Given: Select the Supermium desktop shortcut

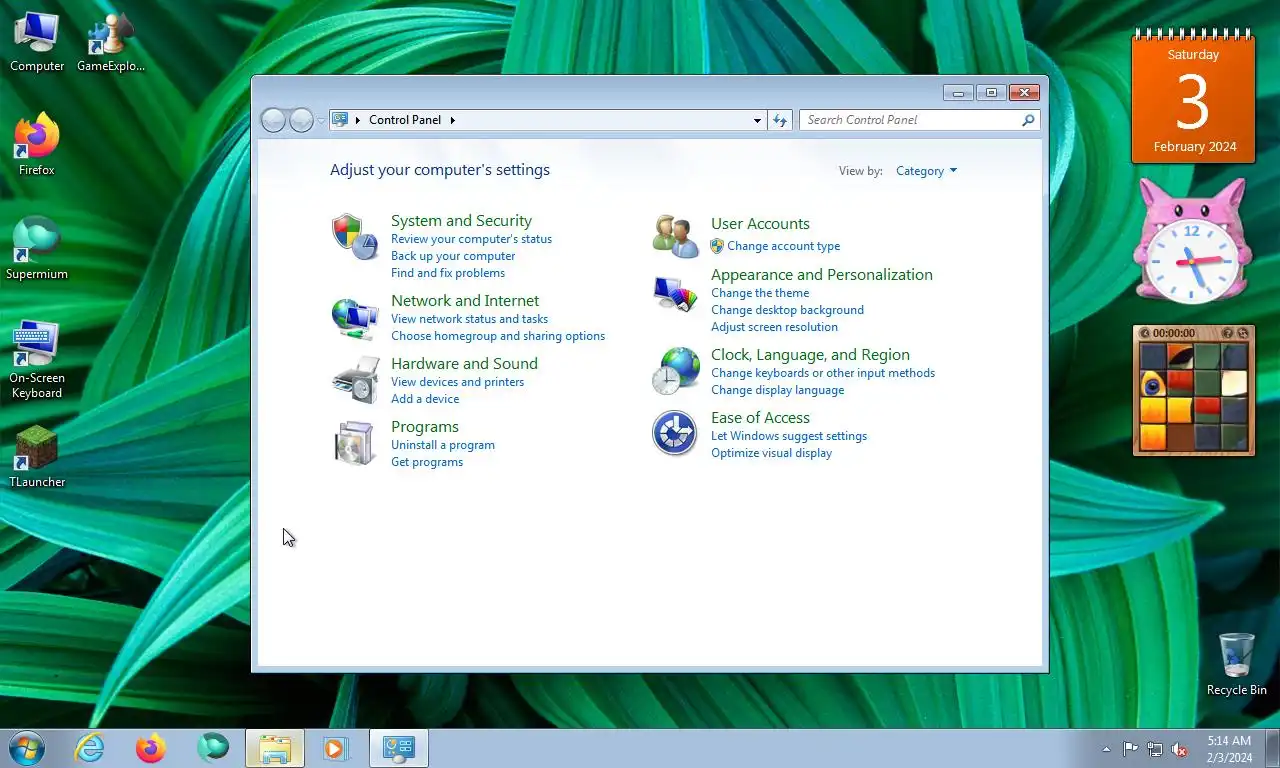Looking at the screenshot, I should [37, 249].
